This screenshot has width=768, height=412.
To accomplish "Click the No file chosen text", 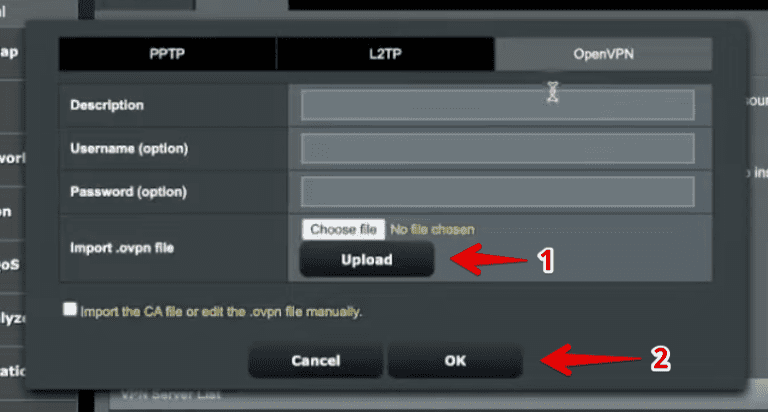I will (x=432, y=229).
